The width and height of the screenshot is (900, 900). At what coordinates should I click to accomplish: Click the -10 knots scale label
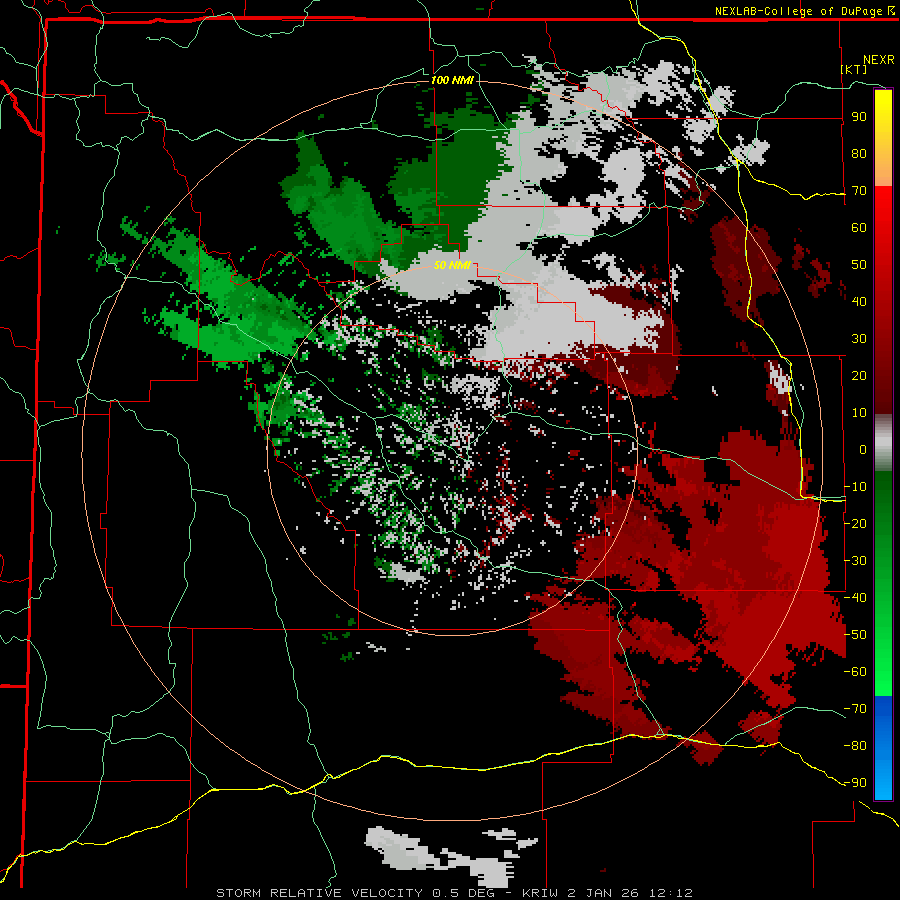pyautogui.click(x=855, y=487)
